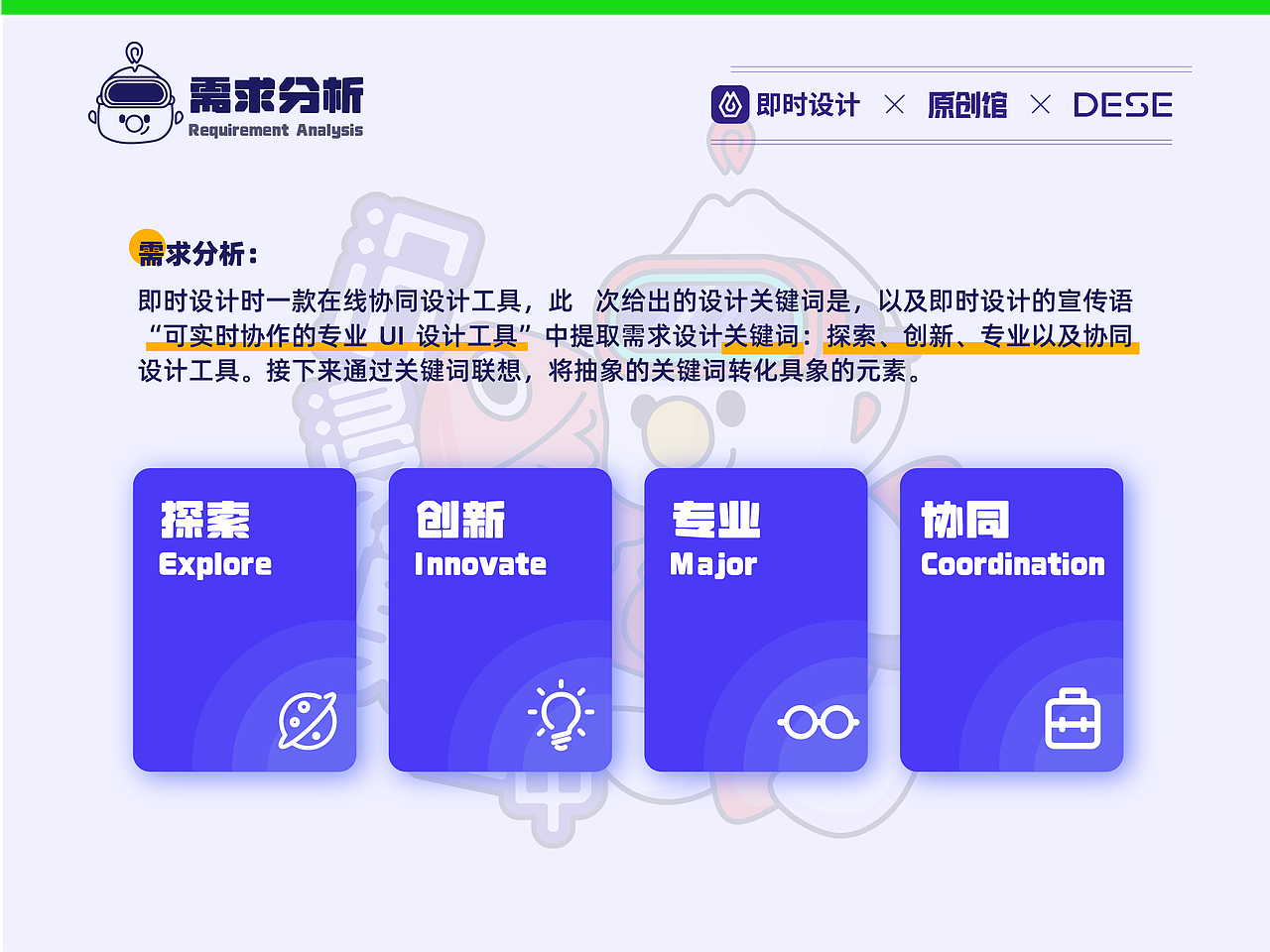Image resolution: width=1270 pixels, height=952 pixels.
Task: Collapse the 协同 Coordination card
Action: point(1011,619)
